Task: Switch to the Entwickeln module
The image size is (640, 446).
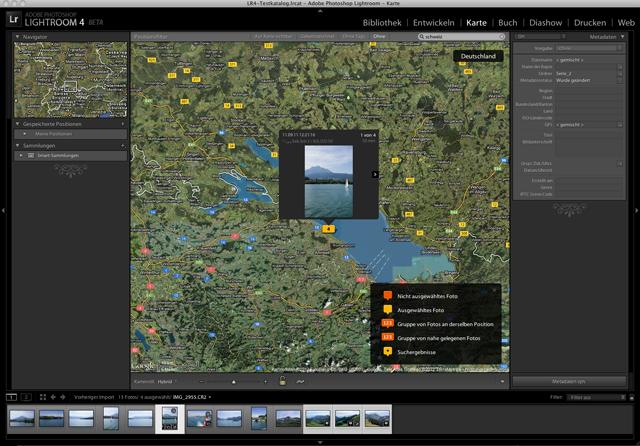Action: tap(433, 23)
